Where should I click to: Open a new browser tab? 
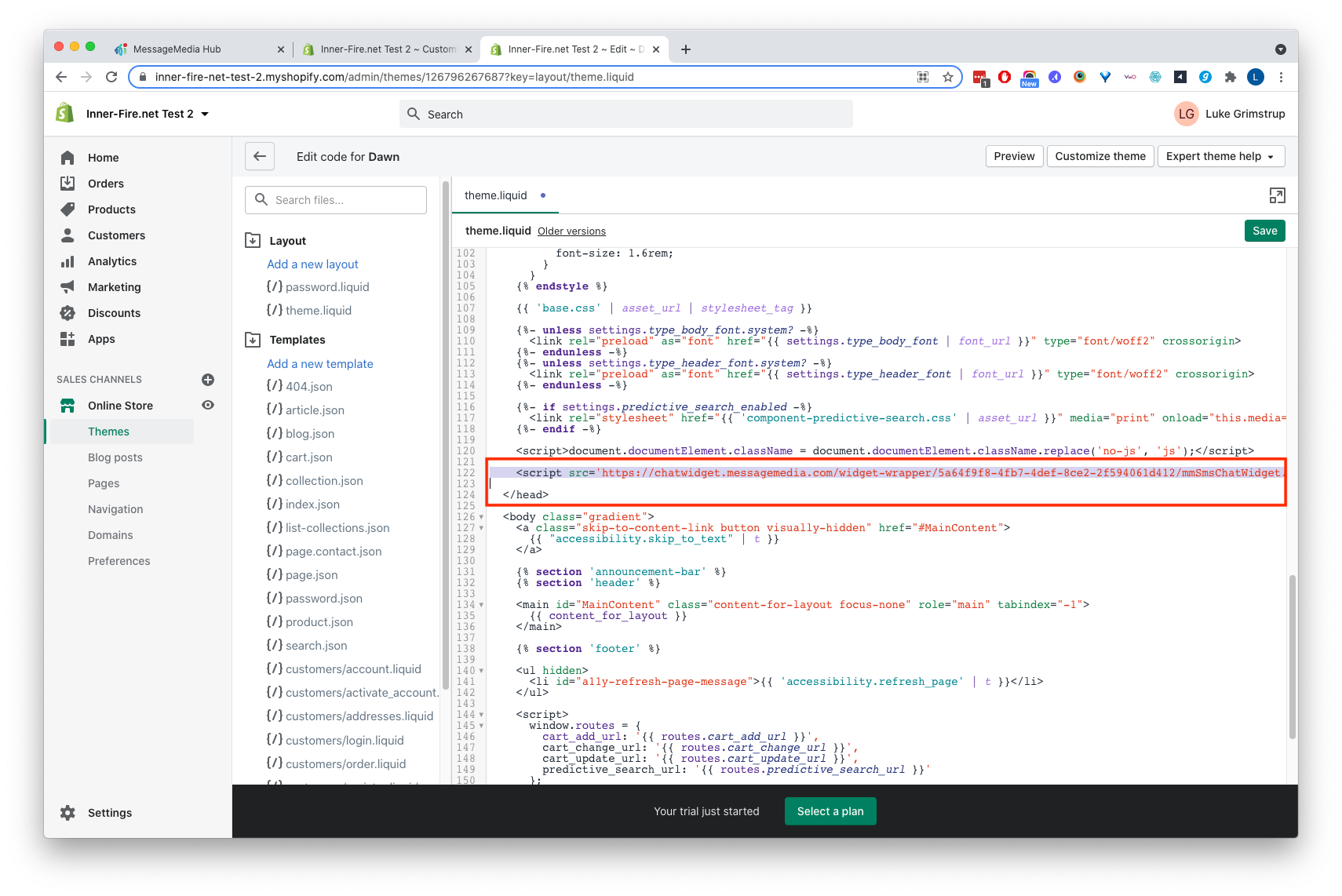tap(686, 49)
